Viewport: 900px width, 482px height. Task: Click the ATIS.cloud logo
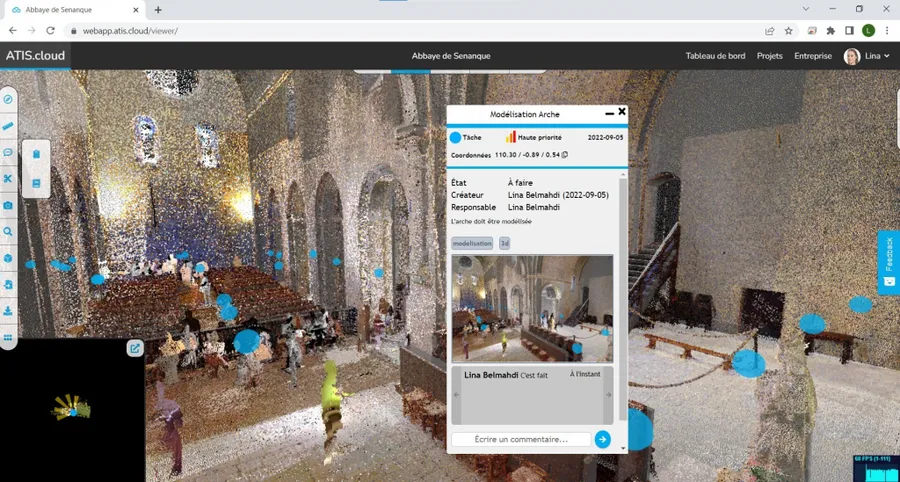tap(35, 56)
